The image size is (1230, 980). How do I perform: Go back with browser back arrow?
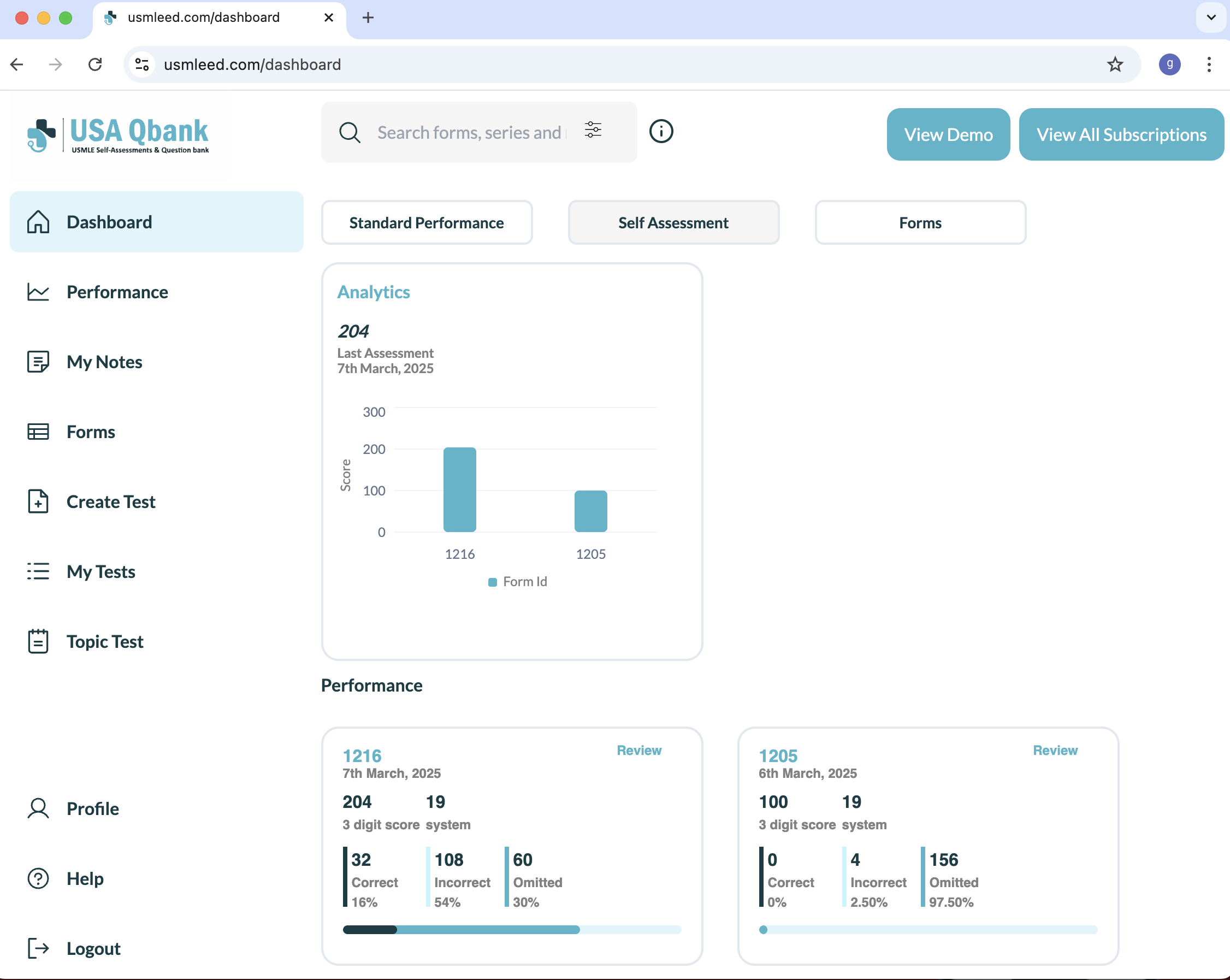pyautogui.click(x=16, y=64)
